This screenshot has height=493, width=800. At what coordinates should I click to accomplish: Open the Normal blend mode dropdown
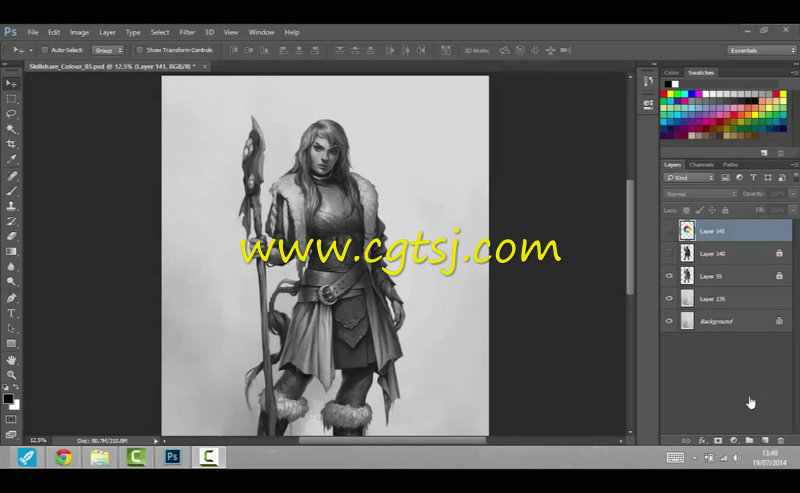tap(700, 194)
